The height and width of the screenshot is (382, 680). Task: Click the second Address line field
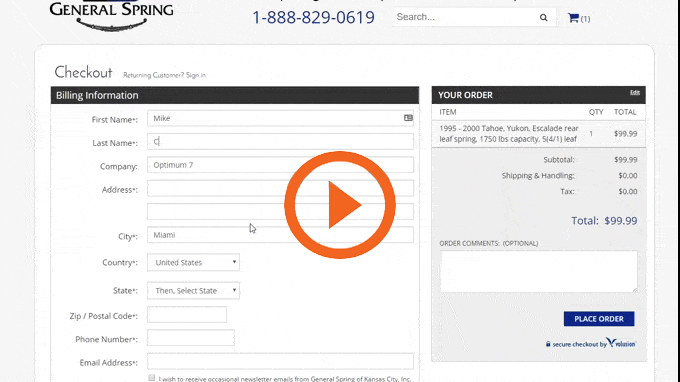pos(280,212)
